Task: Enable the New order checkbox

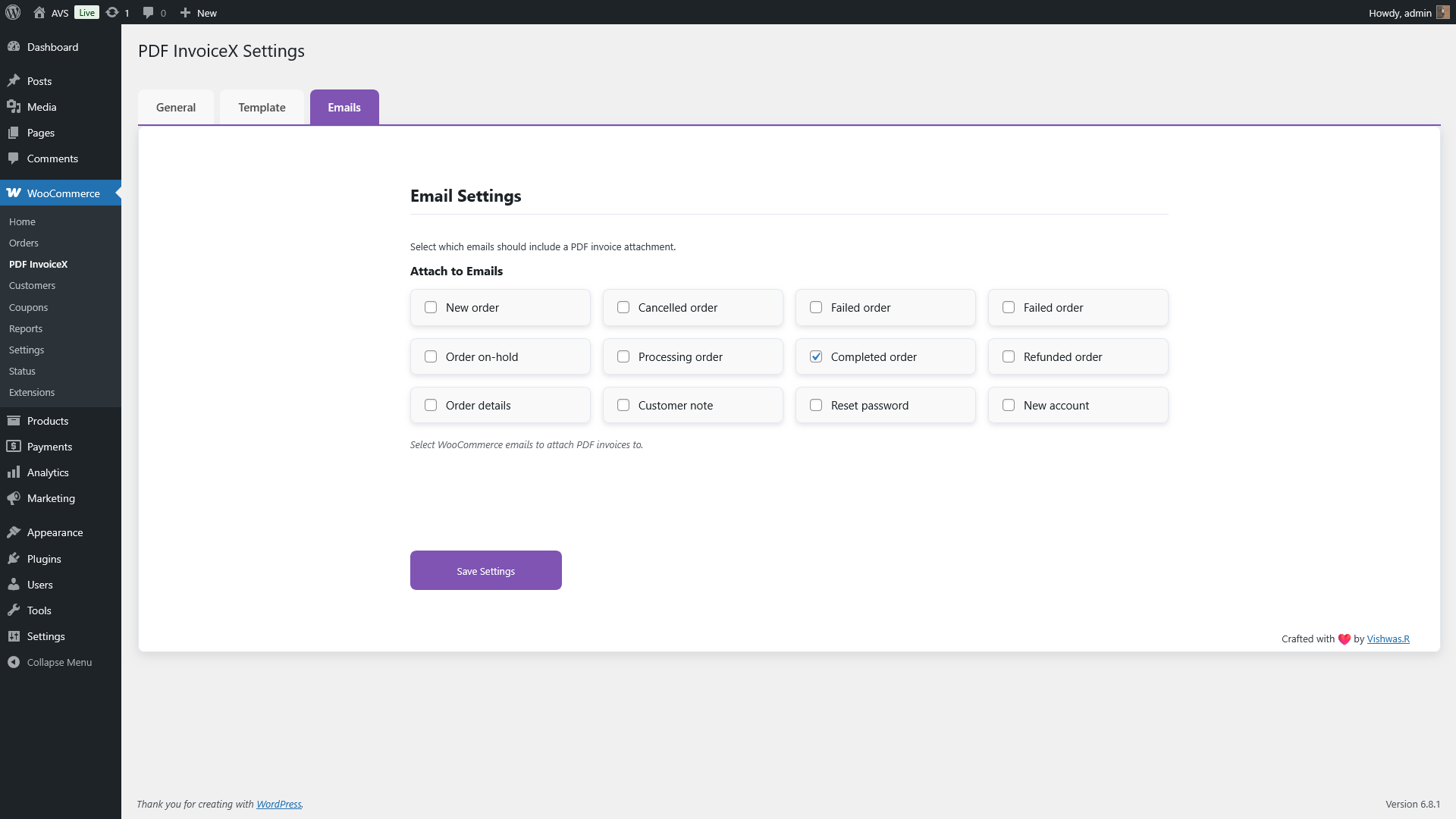Action: tap(431, 307)
